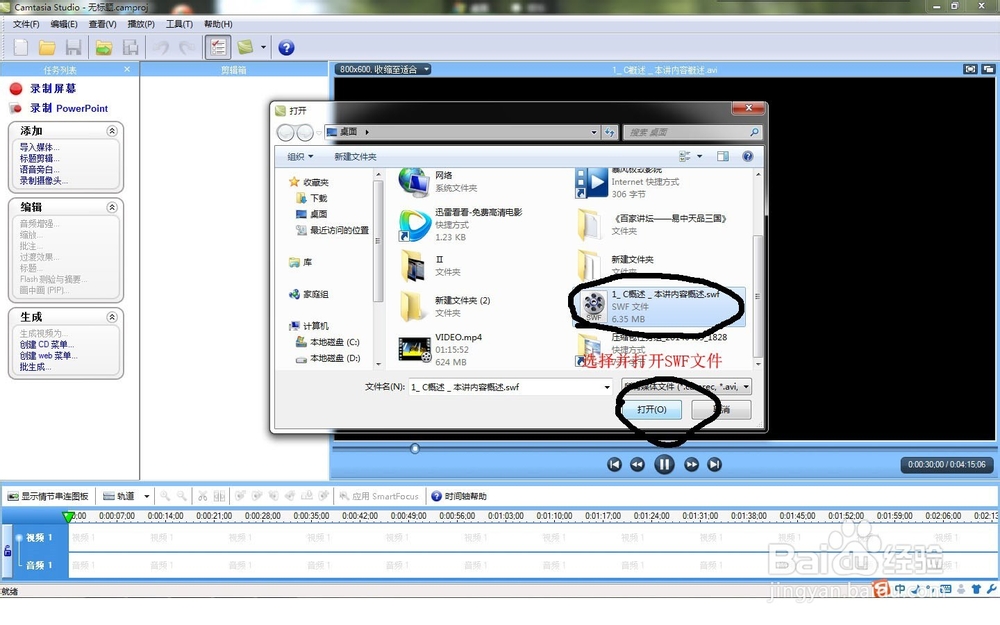Open the 查看(V) menu
Screen dimensions: 1000x625
click(x=102, y=24)
